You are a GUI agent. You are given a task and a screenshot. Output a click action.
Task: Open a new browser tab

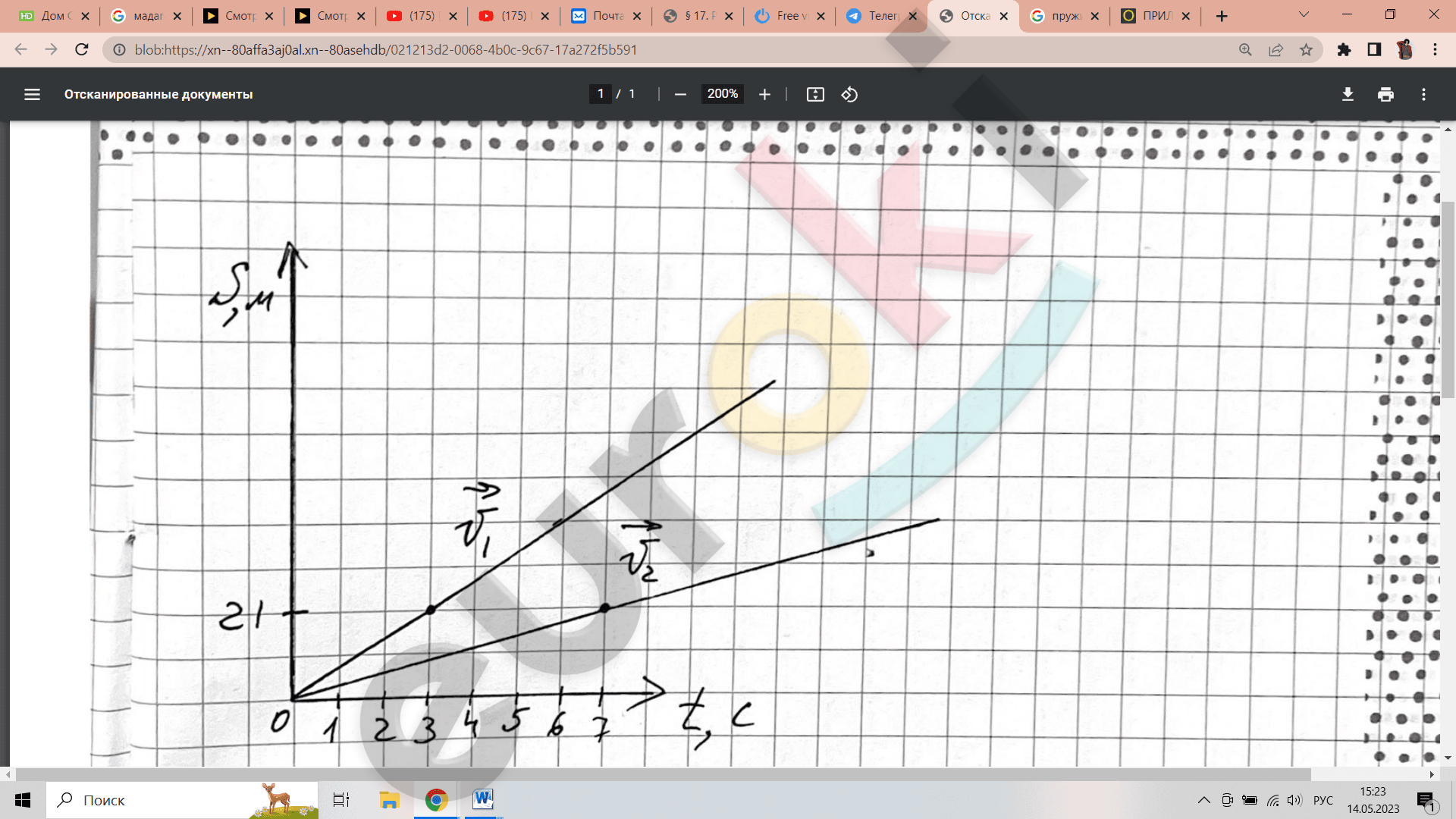[1221, 16]
